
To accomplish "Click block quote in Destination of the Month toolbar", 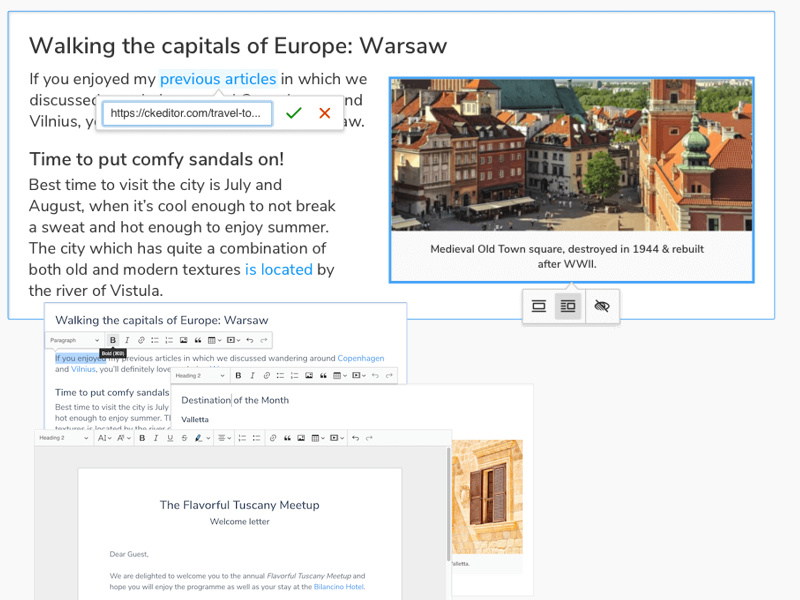I will pyautogui.click(x=323, y=376).
